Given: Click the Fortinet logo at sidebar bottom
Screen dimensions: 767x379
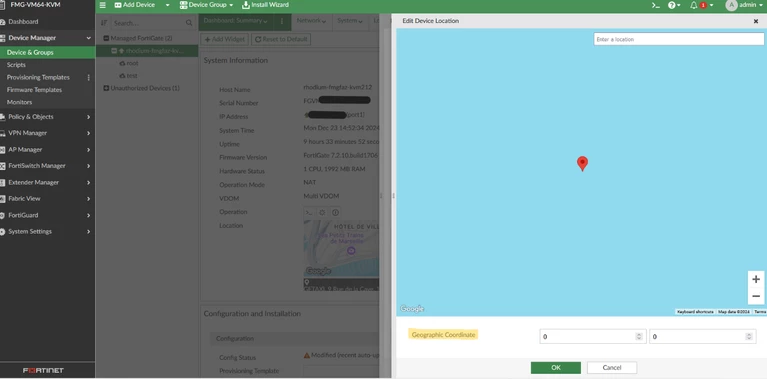Looking at the screenshot, I should click(43, 371).
